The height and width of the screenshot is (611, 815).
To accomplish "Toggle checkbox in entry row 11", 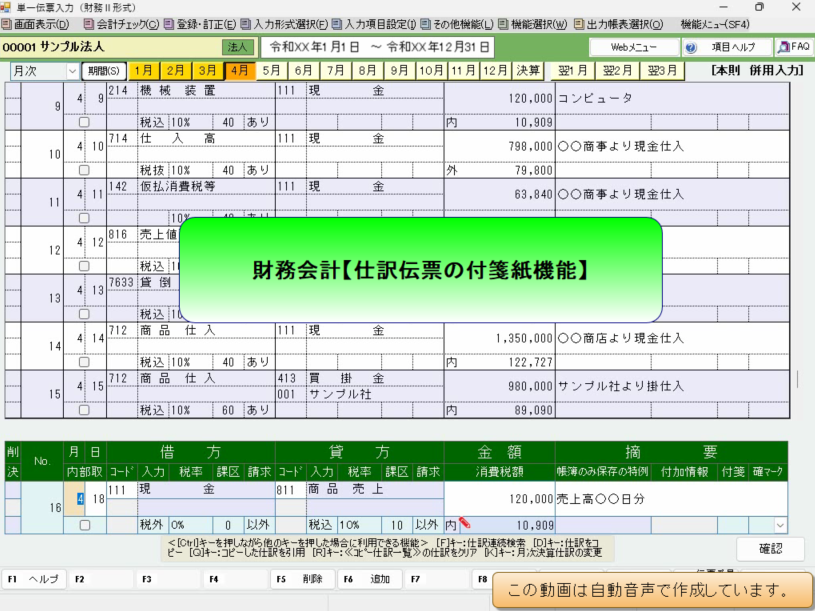I will click(84, 218).
